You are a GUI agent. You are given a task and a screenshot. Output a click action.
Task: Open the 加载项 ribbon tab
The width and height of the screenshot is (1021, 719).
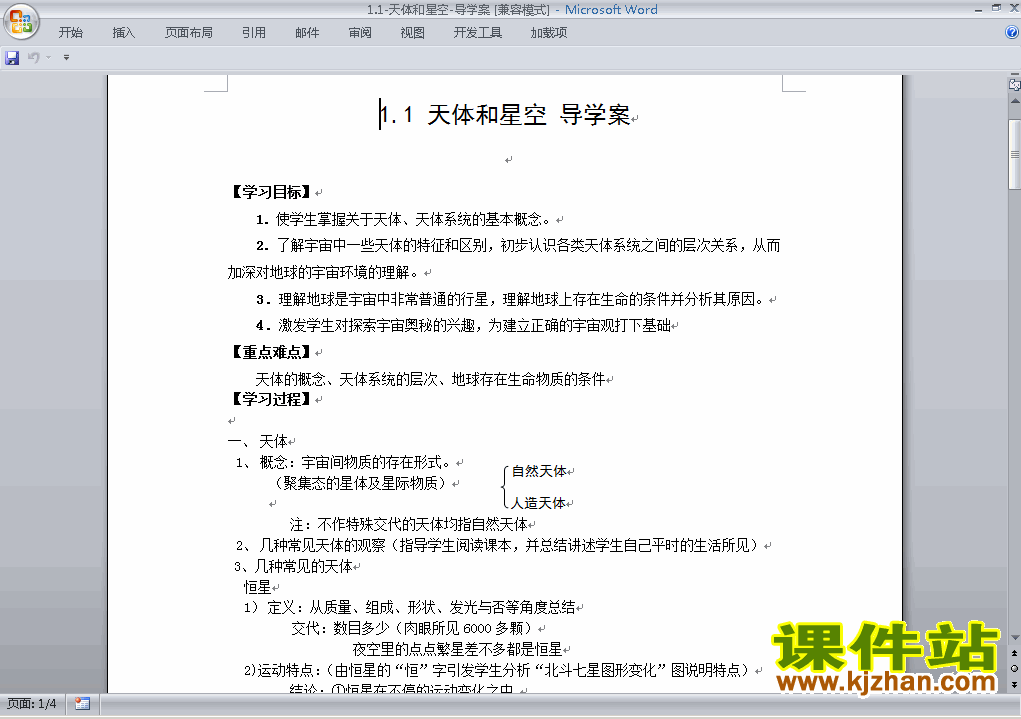pos(549,33)
